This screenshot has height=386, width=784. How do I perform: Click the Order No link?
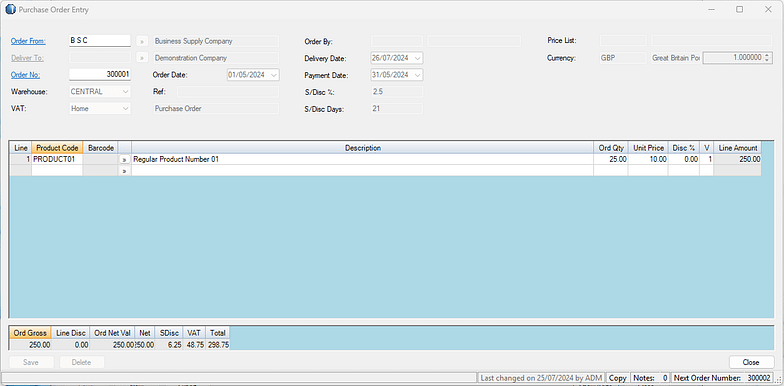26,75
